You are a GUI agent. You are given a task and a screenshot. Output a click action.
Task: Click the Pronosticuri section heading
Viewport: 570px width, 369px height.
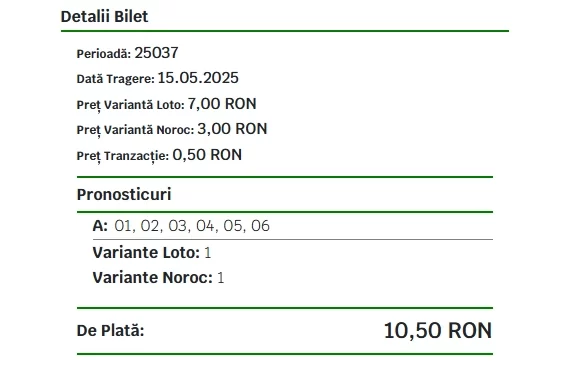coord(124,194)
